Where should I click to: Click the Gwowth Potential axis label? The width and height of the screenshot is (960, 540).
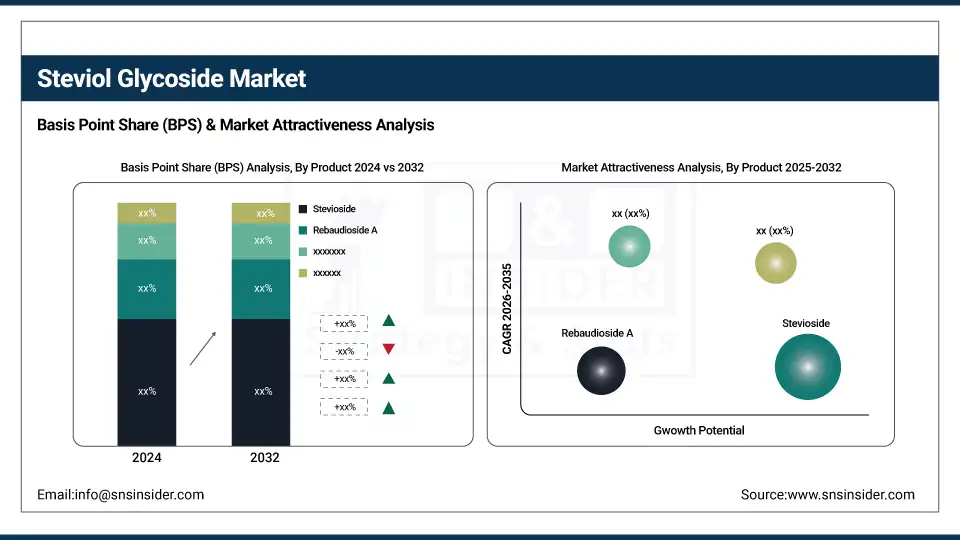pos(699,430)
